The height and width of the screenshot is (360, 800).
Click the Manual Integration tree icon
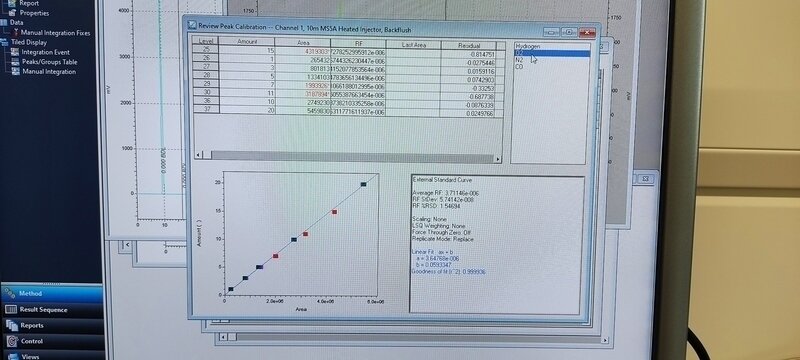pyautogui.click(x=15, y=71)
